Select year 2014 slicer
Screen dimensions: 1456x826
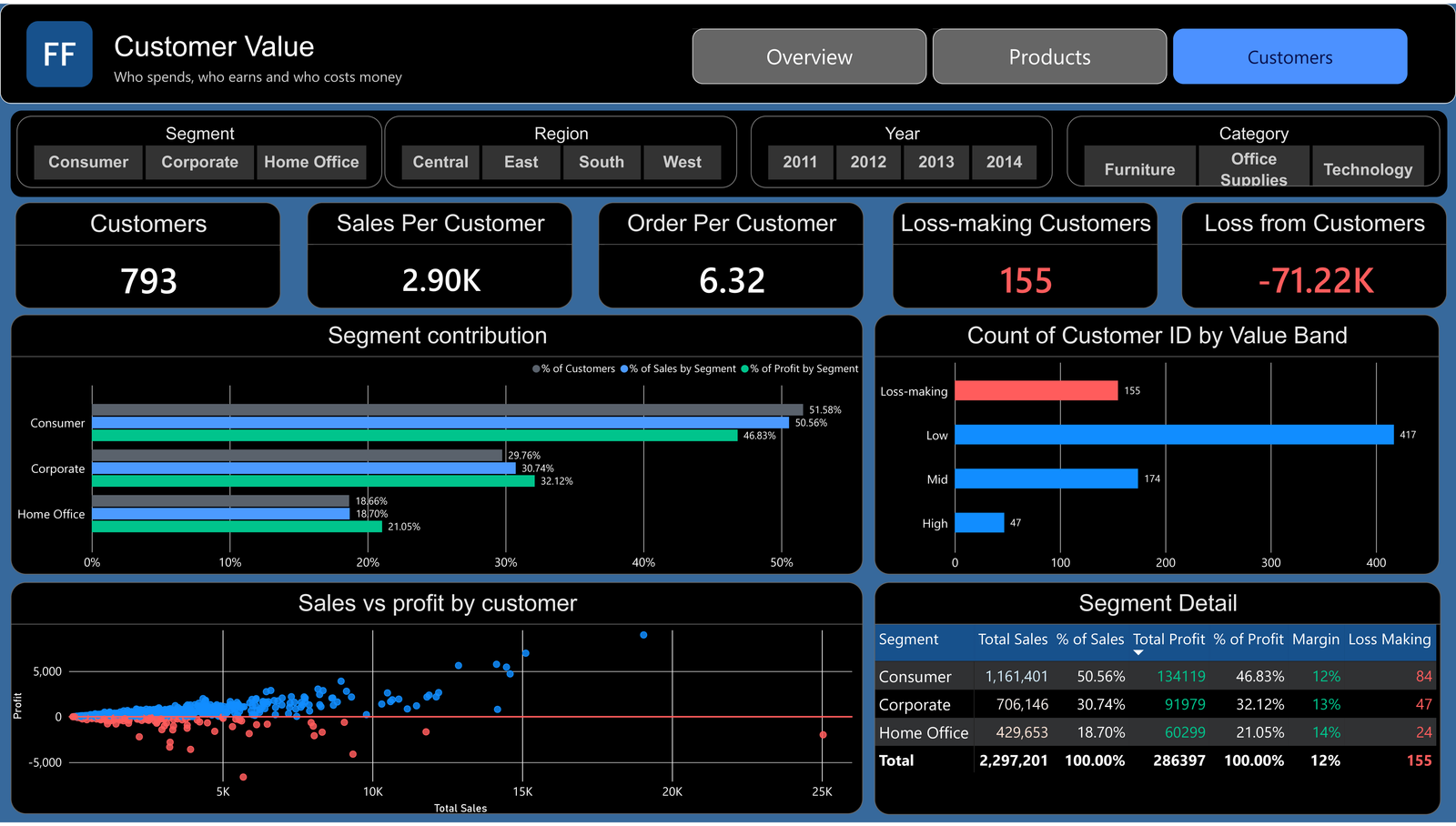point(1004,162)
